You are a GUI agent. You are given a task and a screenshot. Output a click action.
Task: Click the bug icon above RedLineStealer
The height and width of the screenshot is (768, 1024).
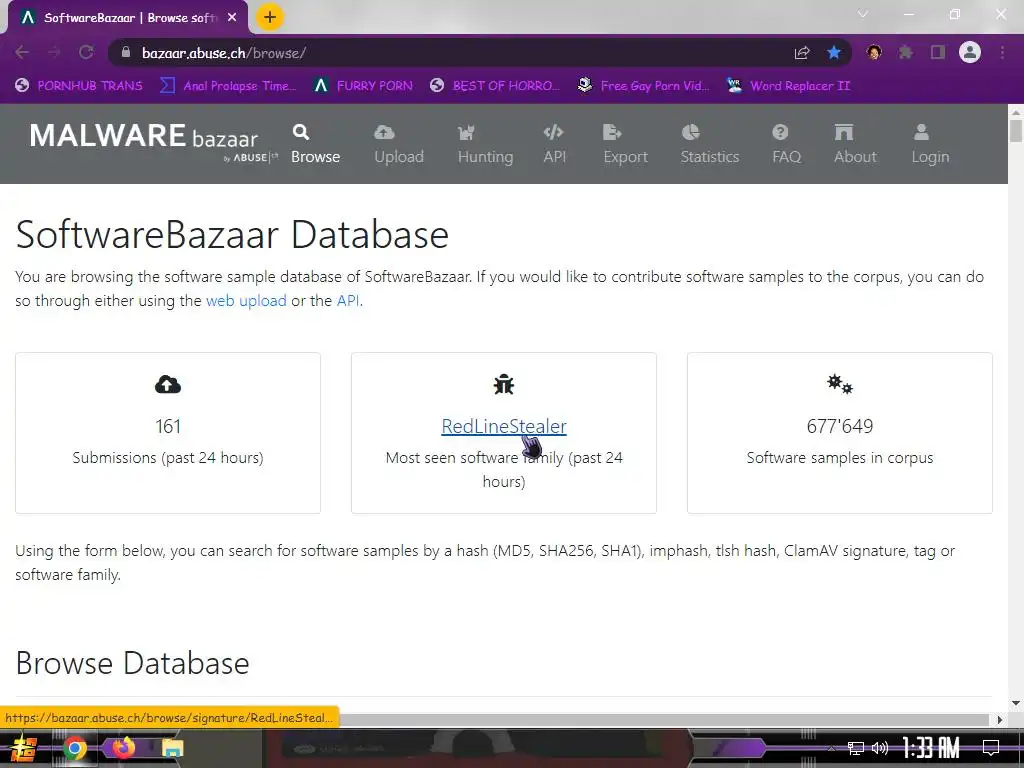tap(504, 385)
